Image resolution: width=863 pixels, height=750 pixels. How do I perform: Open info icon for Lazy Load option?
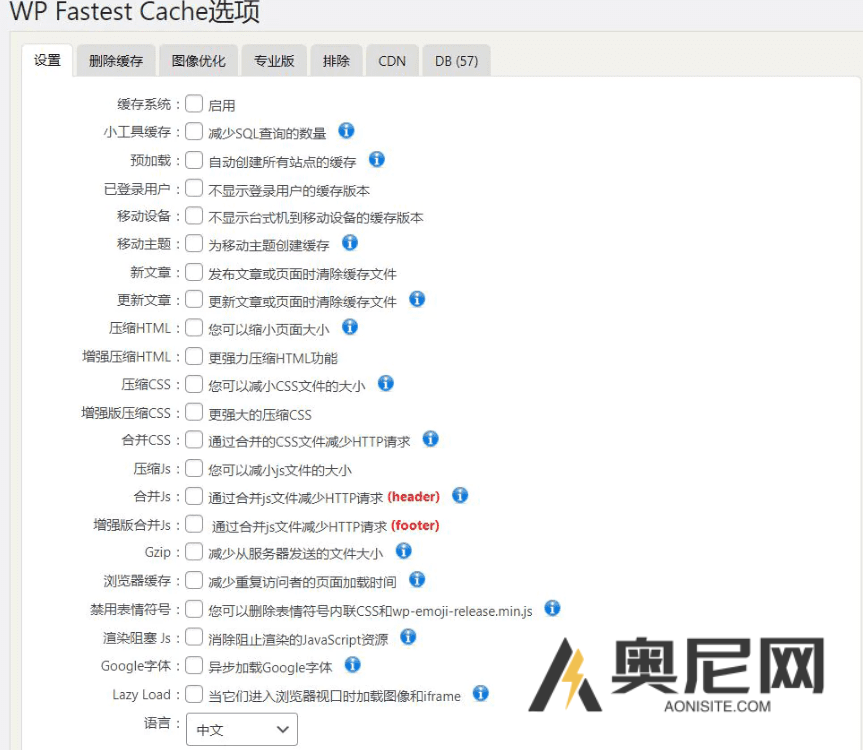point(480,693)
